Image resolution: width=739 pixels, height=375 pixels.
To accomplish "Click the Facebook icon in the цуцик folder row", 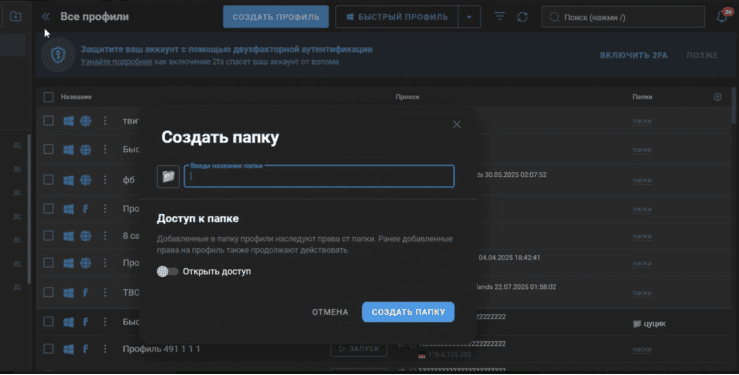I will 85,322.
